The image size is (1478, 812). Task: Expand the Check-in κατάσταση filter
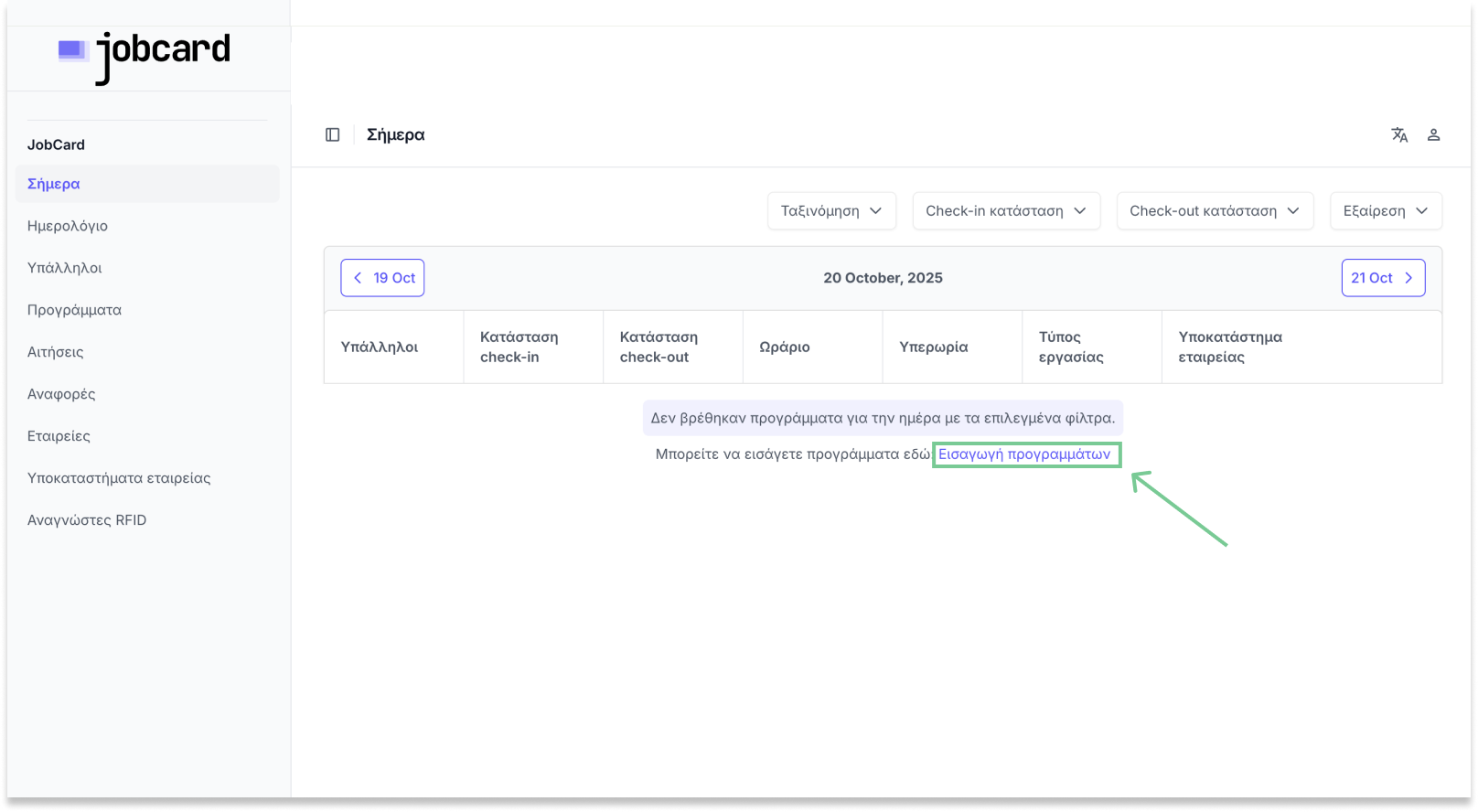1006,211
